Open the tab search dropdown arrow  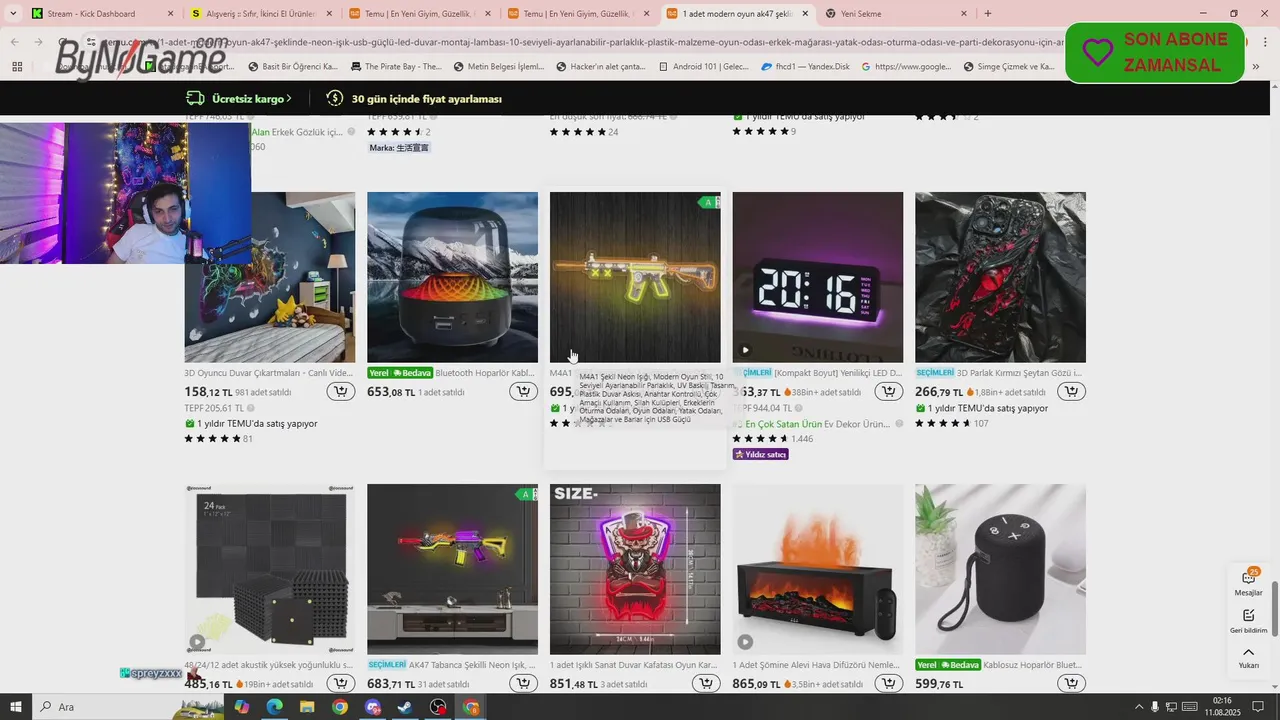click(x=13, y=14)
